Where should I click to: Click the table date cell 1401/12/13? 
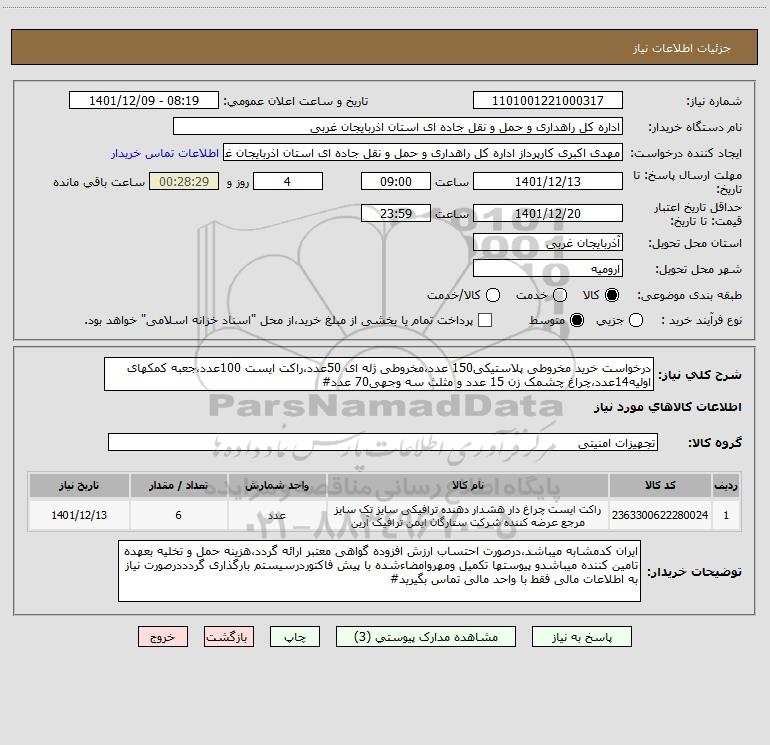tap(79, 515)
